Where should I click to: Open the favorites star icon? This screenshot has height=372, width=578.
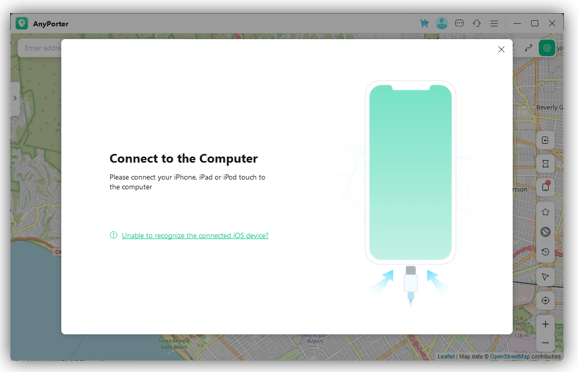tap(546, 212)
